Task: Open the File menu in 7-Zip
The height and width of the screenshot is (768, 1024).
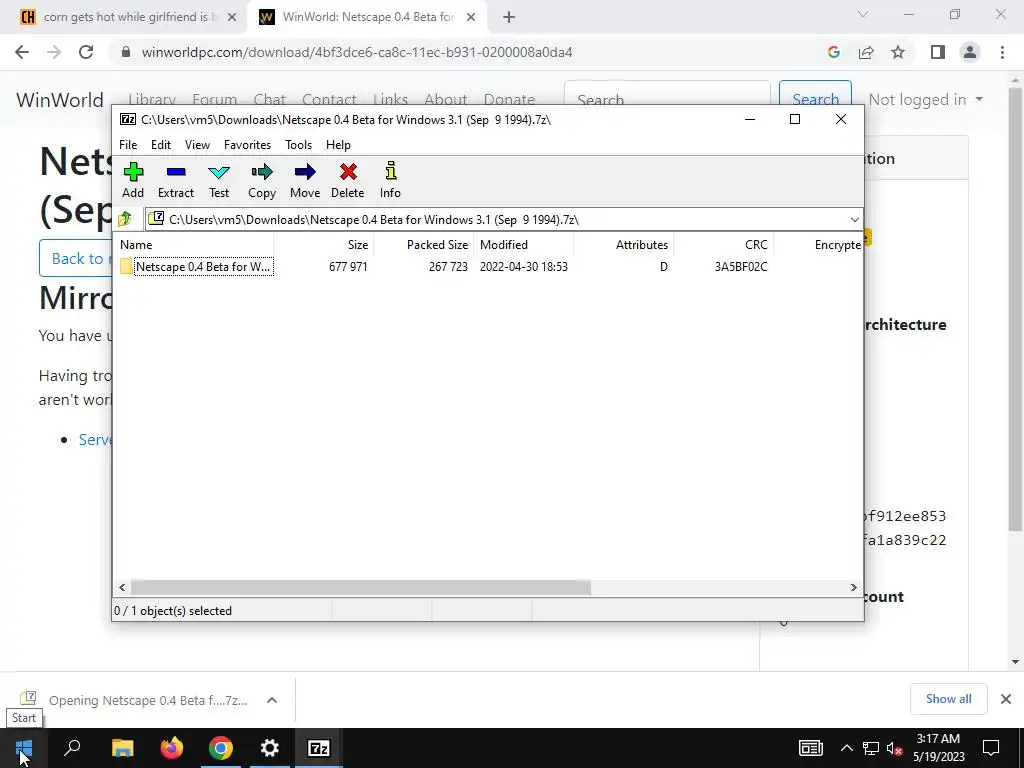Action: [128, 145]
